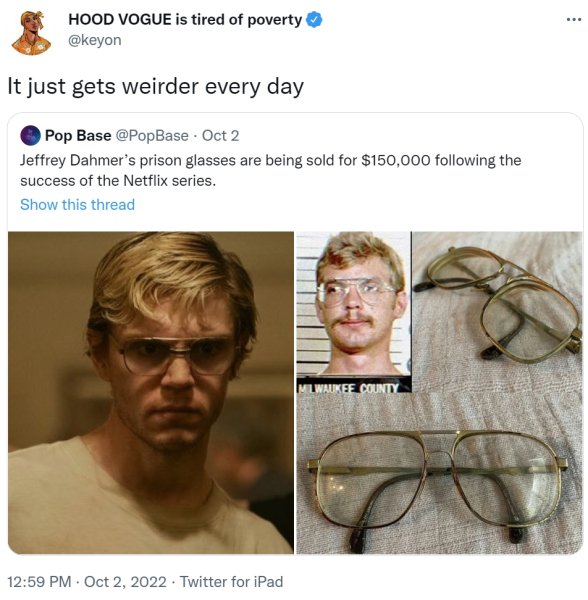Open the Milwaukee County mugshot image

point(354,311)
